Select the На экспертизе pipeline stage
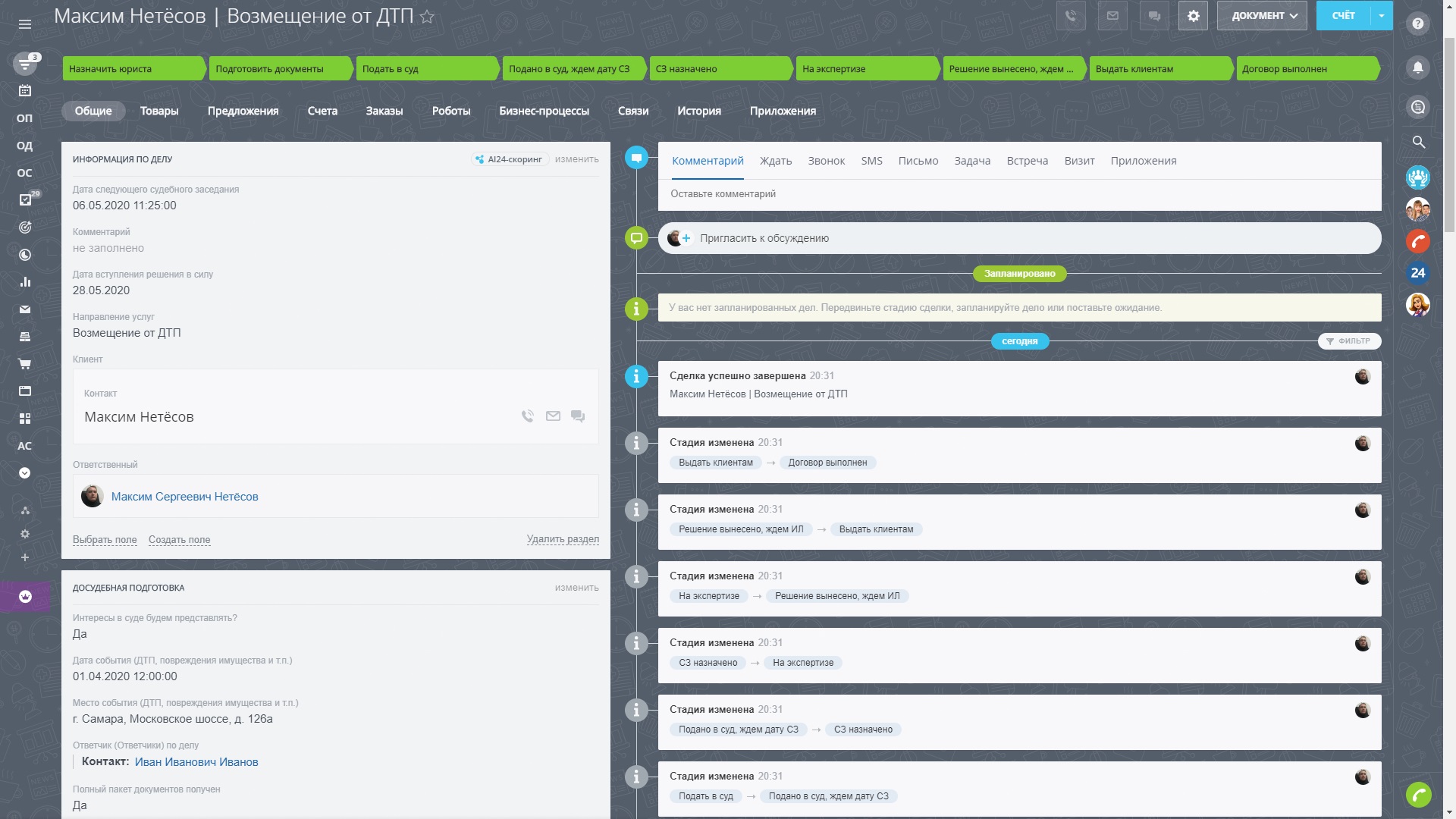The width and height of the screenshot is (1456, 819). point(864,69)
